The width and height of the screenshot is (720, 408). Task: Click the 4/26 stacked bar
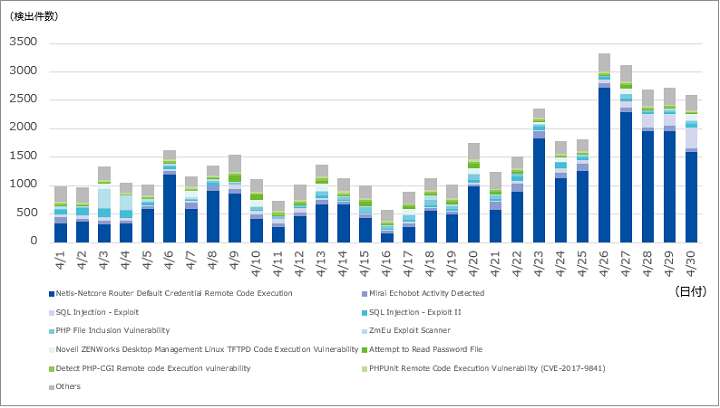[604, 148]
